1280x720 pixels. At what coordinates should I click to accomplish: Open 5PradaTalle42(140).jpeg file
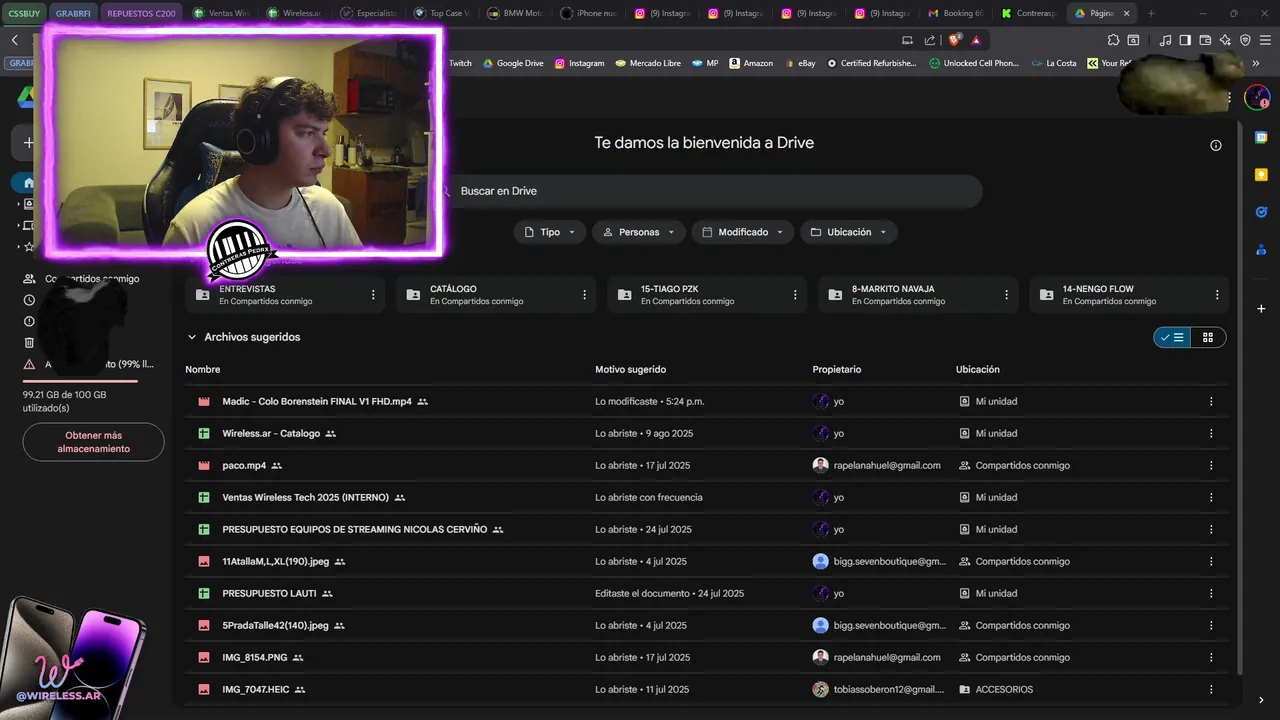[275, 625]
